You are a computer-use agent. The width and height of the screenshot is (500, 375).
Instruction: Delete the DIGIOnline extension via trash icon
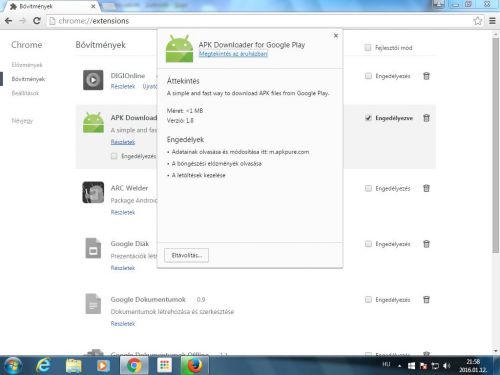[426, 76]
